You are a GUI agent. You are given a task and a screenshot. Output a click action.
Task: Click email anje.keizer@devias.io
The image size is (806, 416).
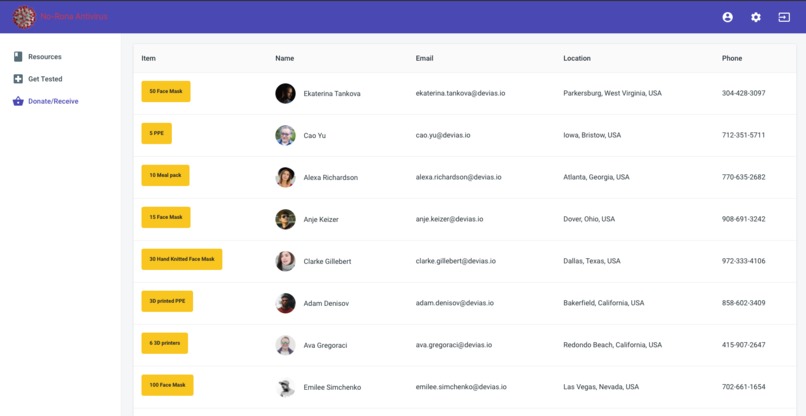pos(449,219)
